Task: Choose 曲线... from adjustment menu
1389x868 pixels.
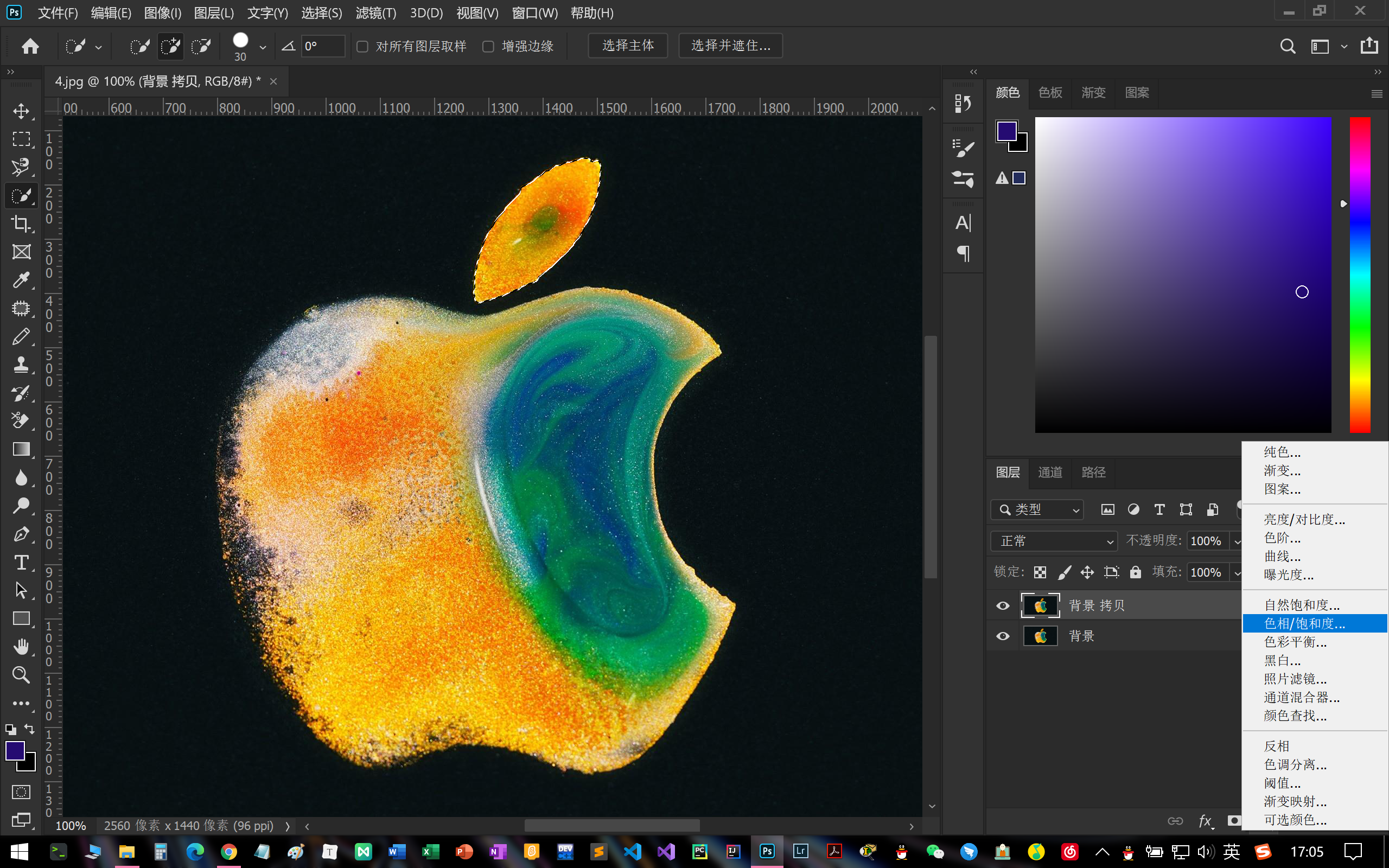Action: click(1315, 556)
